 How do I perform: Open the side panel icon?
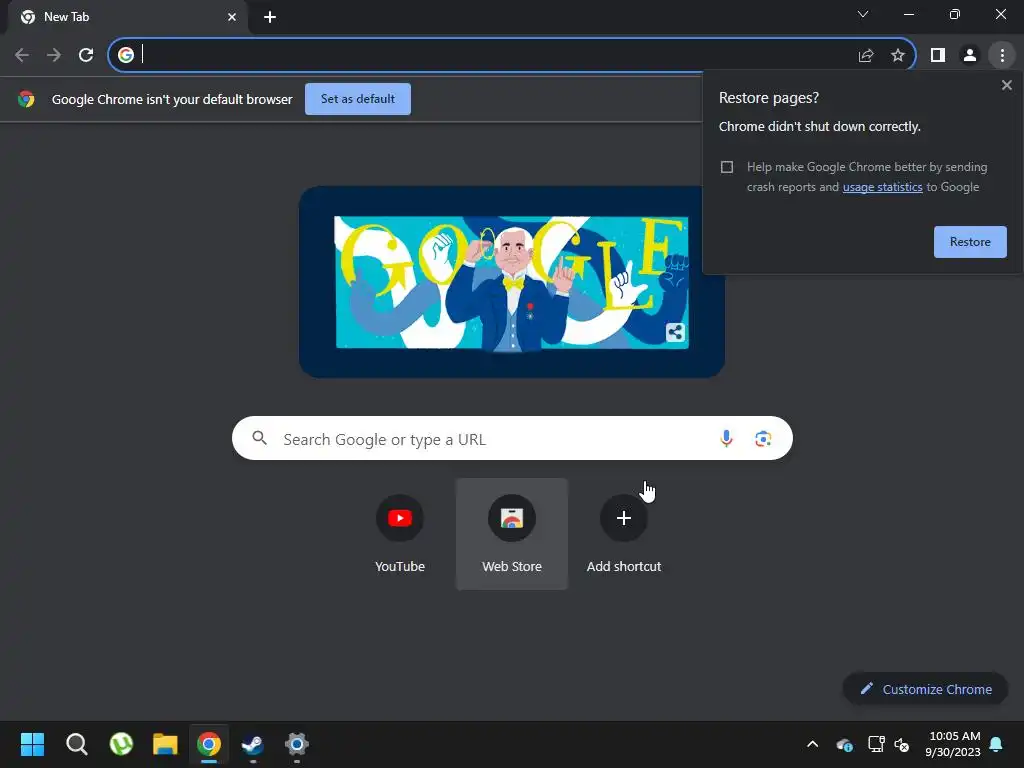(x=938, y=55)
